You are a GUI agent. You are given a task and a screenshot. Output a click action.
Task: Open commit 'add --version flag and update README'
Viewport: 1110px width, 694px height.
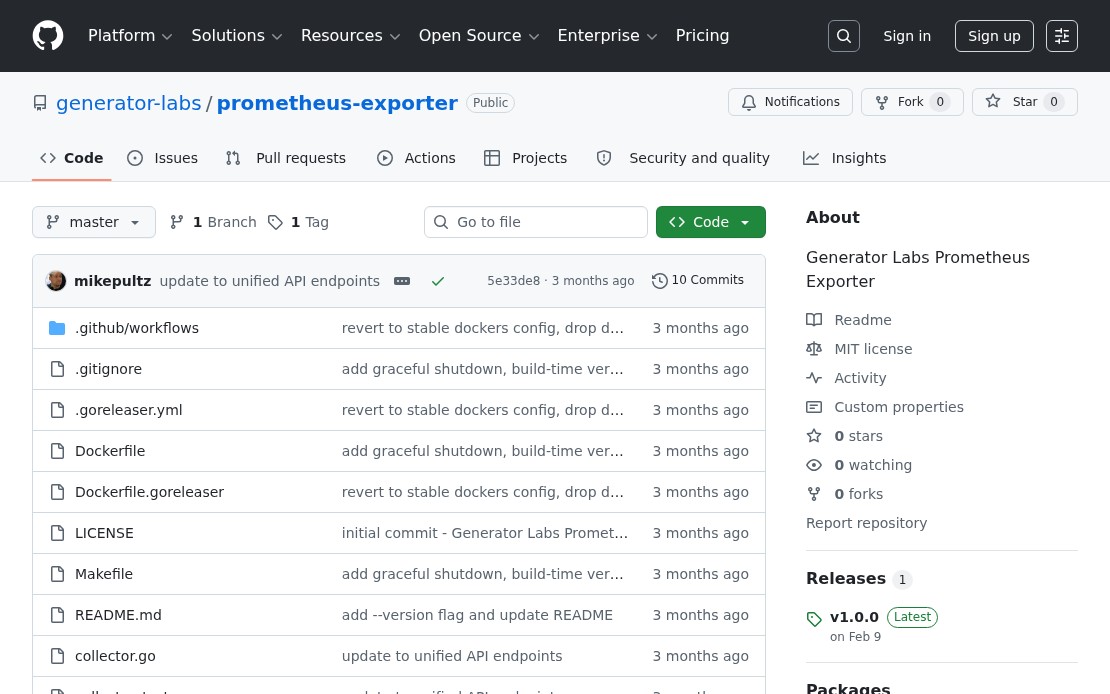coord(477,615)
